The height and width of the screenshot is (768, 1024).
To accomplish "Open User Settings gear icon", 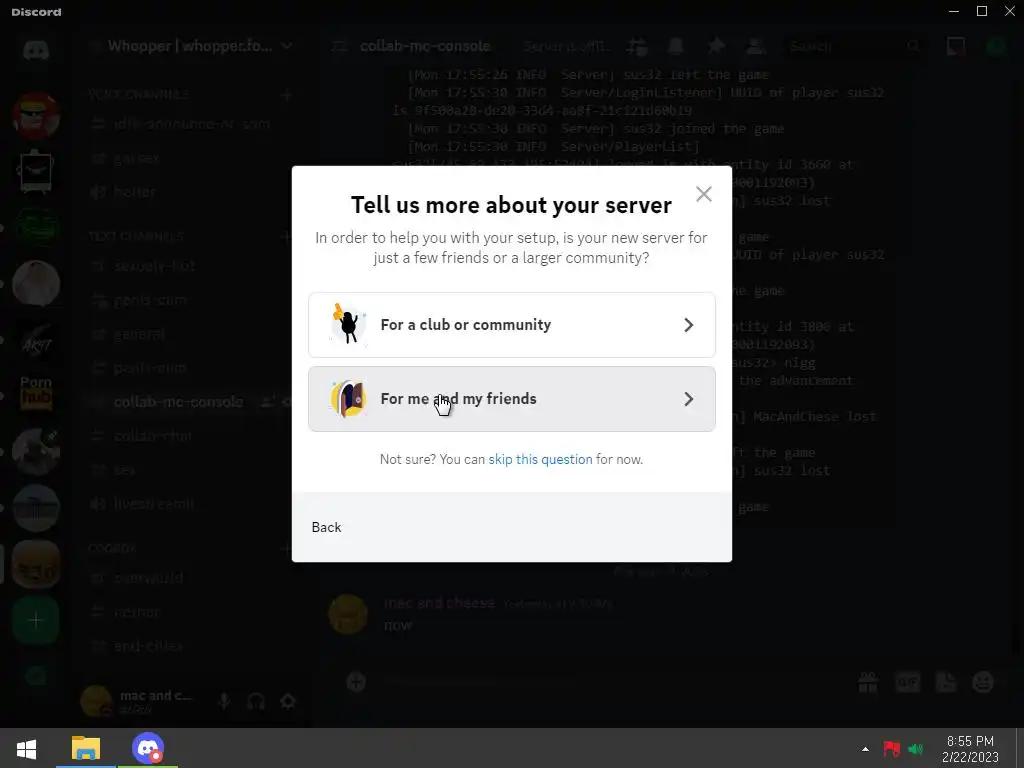I will click(288, 701).
